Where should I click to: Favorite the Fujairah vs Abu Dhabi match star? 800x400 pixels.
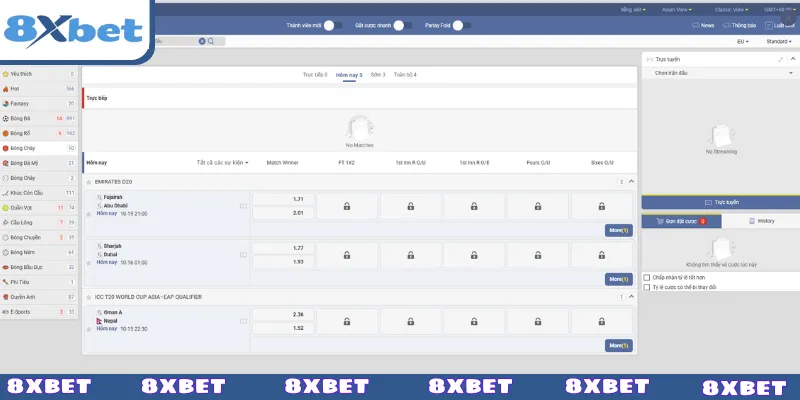pos(88,214)
